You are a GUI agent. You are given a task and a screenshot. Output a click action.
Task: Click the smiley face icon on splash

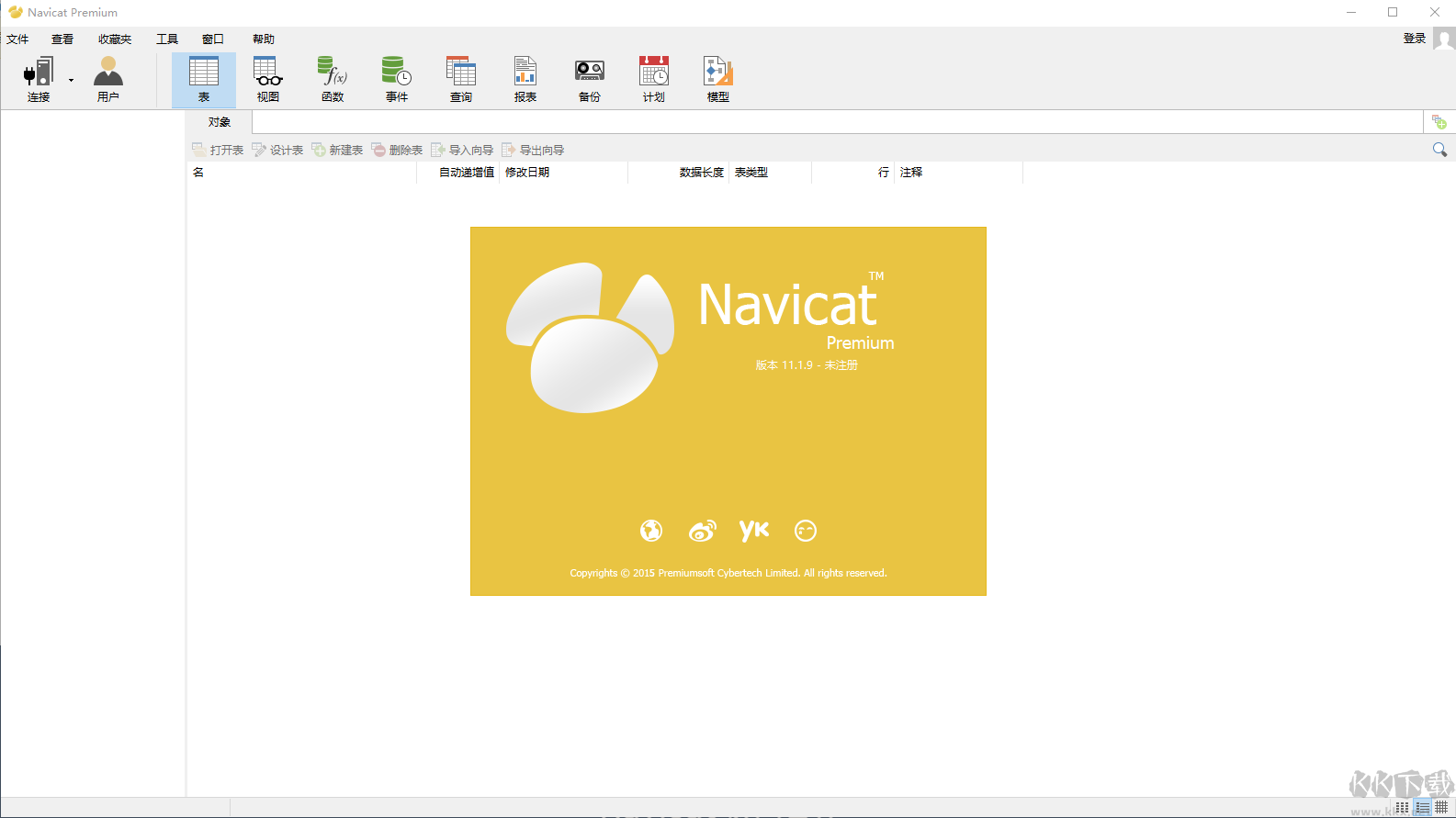coord(806,531)
